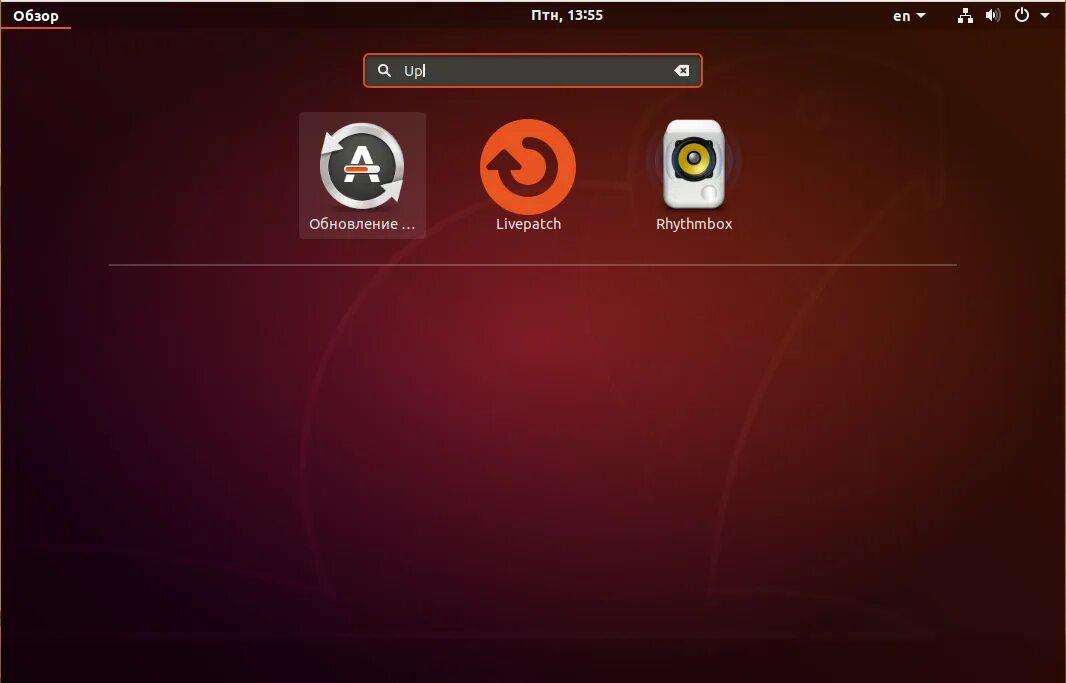This screenshot has width=1066, height=683.
Task: Click the magnifier icon in the search box
Action: (384, 71)
